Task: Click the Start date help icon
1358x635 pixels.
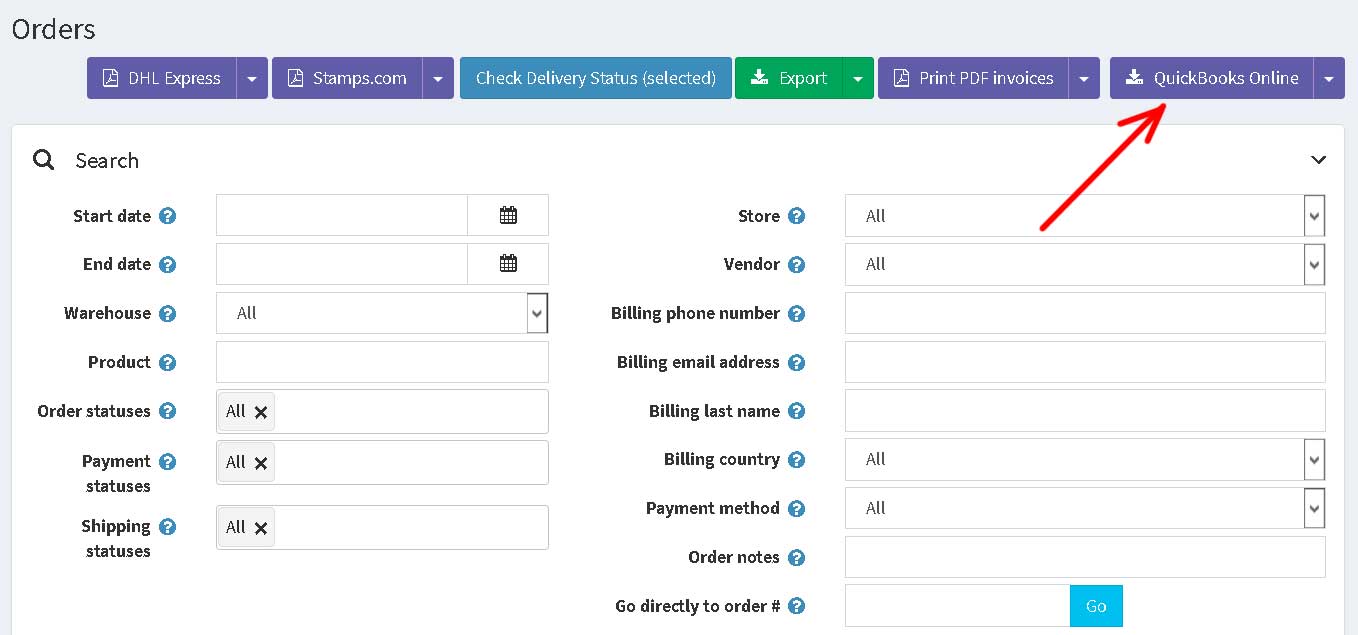Action: point(168,216)
